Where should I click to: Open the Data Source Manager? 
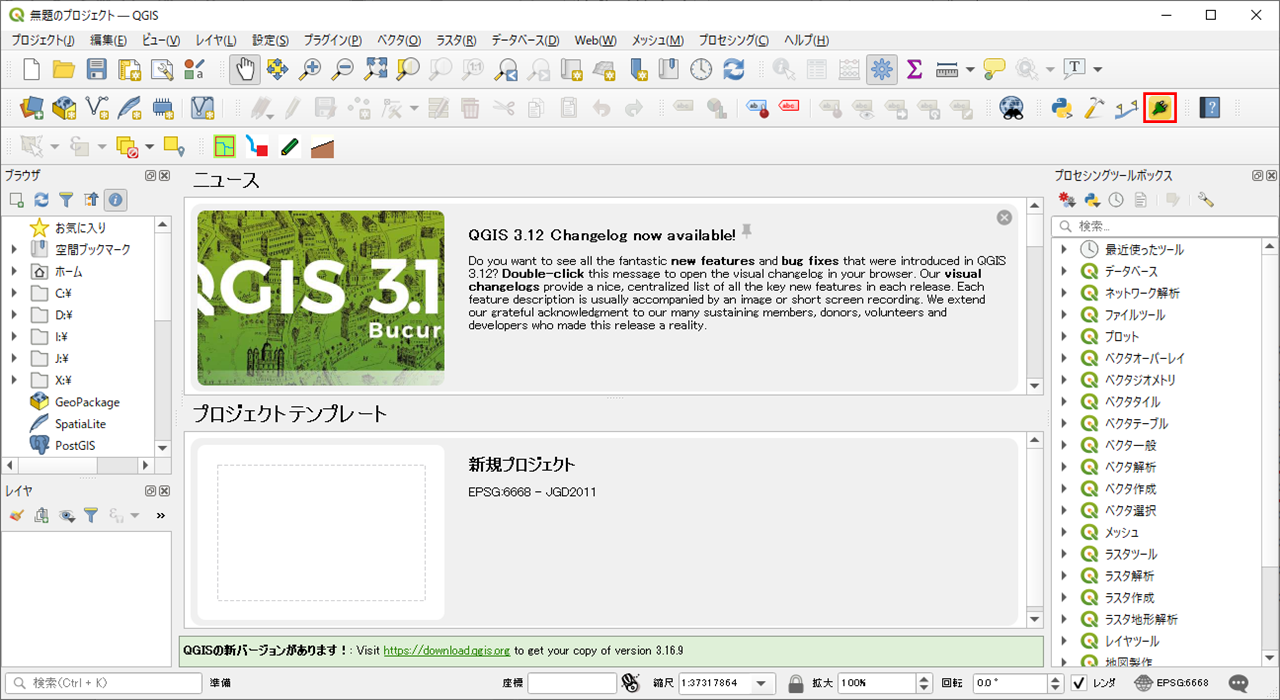[x=31, y=107]
